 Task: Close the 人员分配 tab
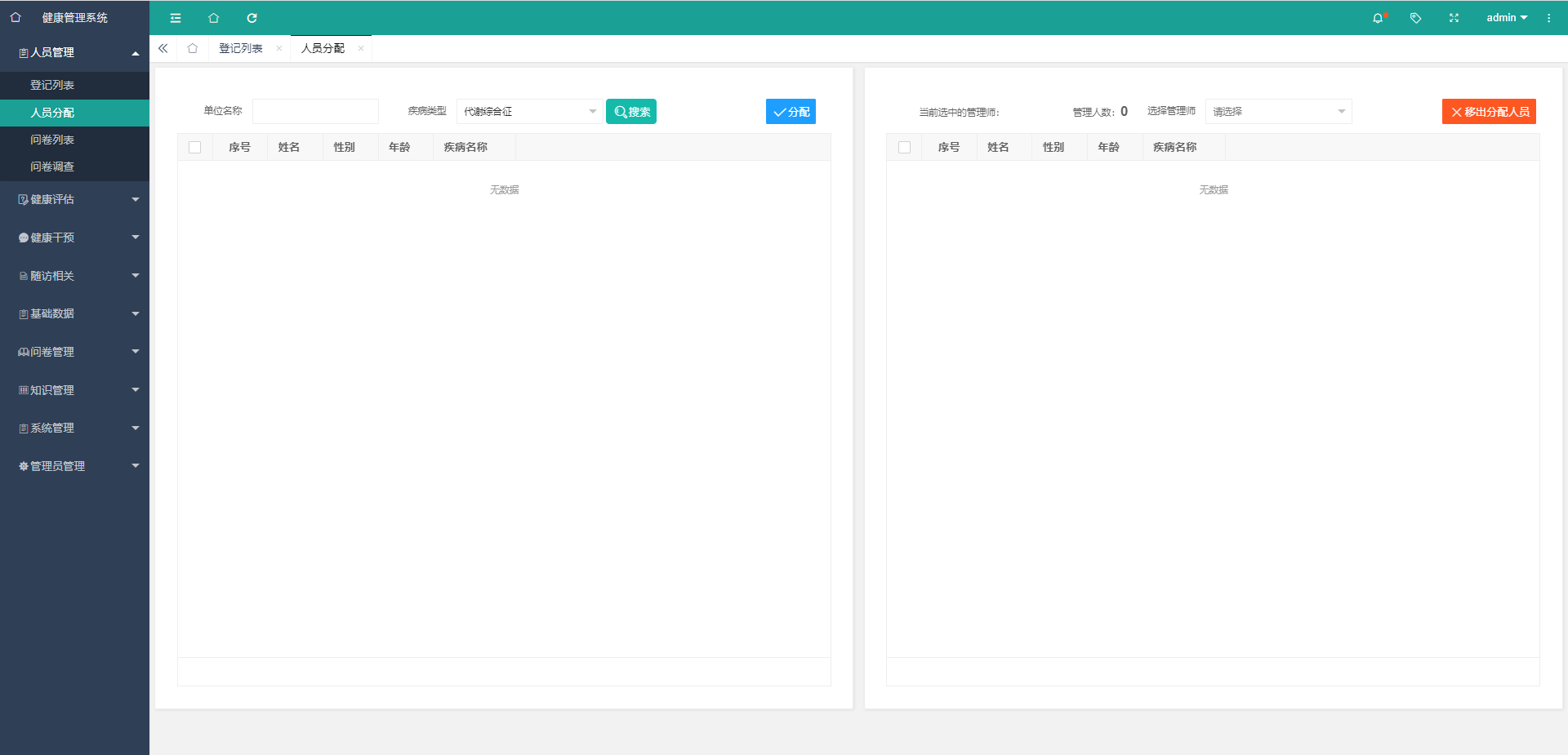click(x=361, y=48)
